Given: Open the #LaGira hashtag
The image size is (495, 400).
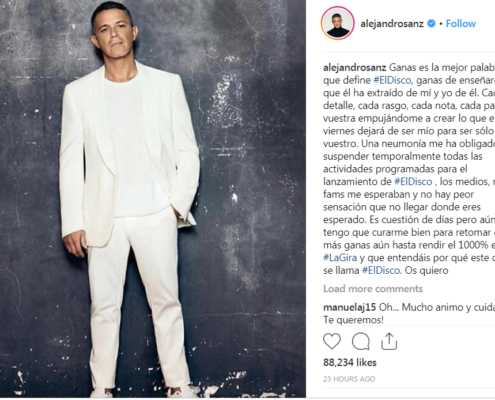Looking at the screenshot, I should tap(340, 258).
